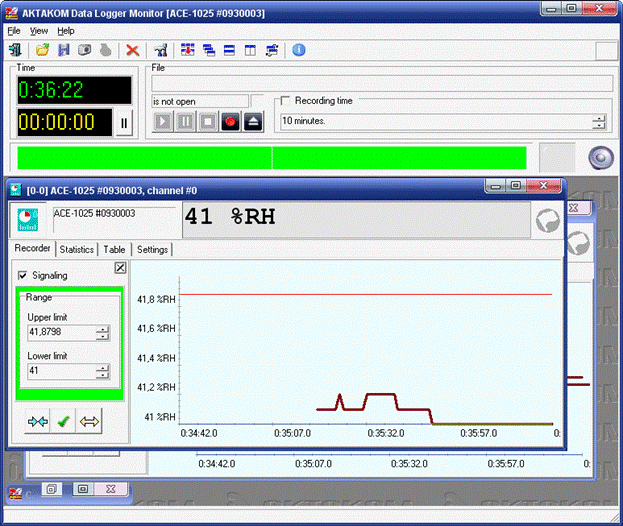Viewport: 623px width, 526px height.
Task: Open the Settings tab
Action: 152,249
